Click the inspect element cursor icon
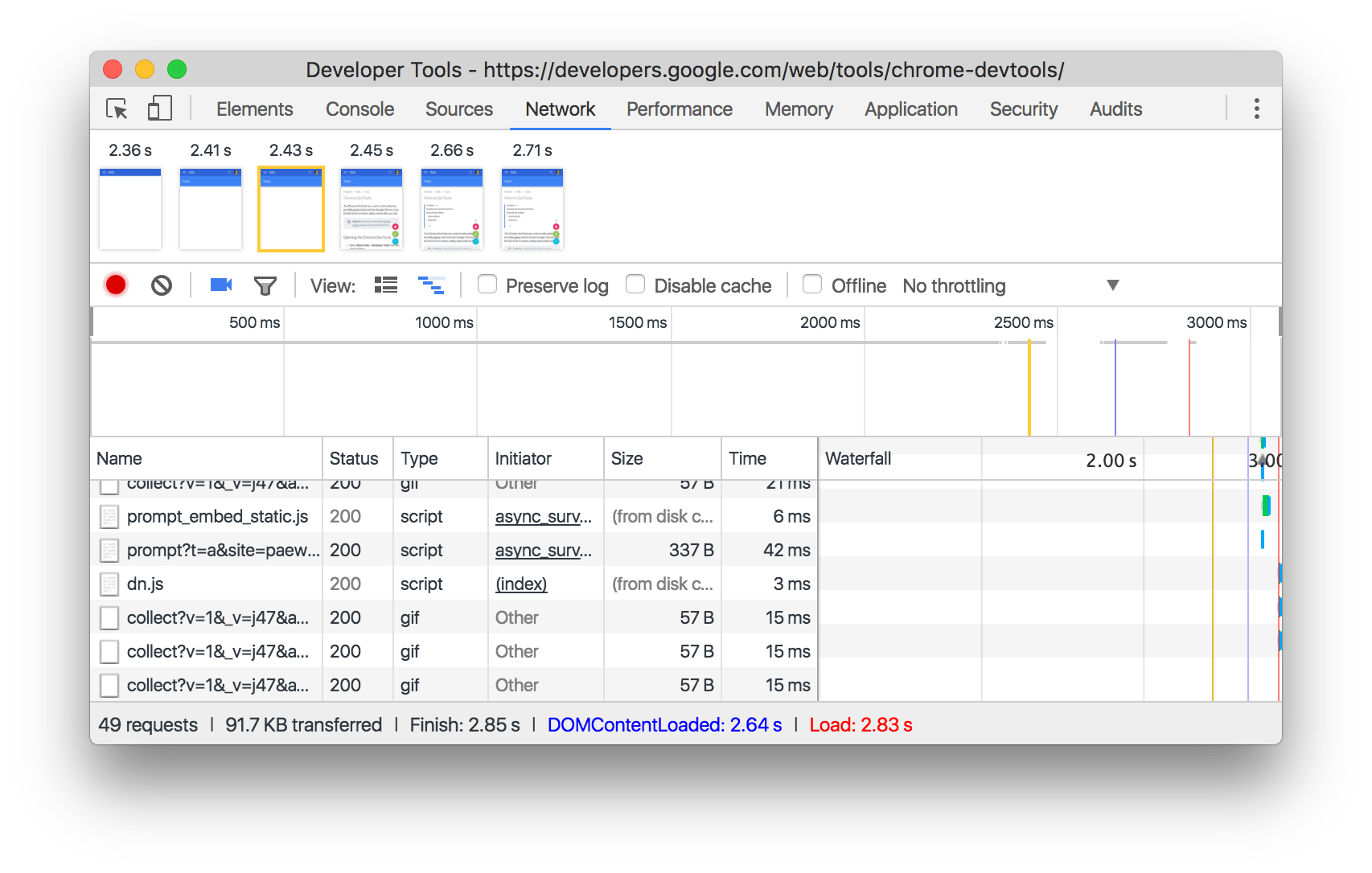The image size is (1372, 873). pyautogui.click(x=117, y=109)
